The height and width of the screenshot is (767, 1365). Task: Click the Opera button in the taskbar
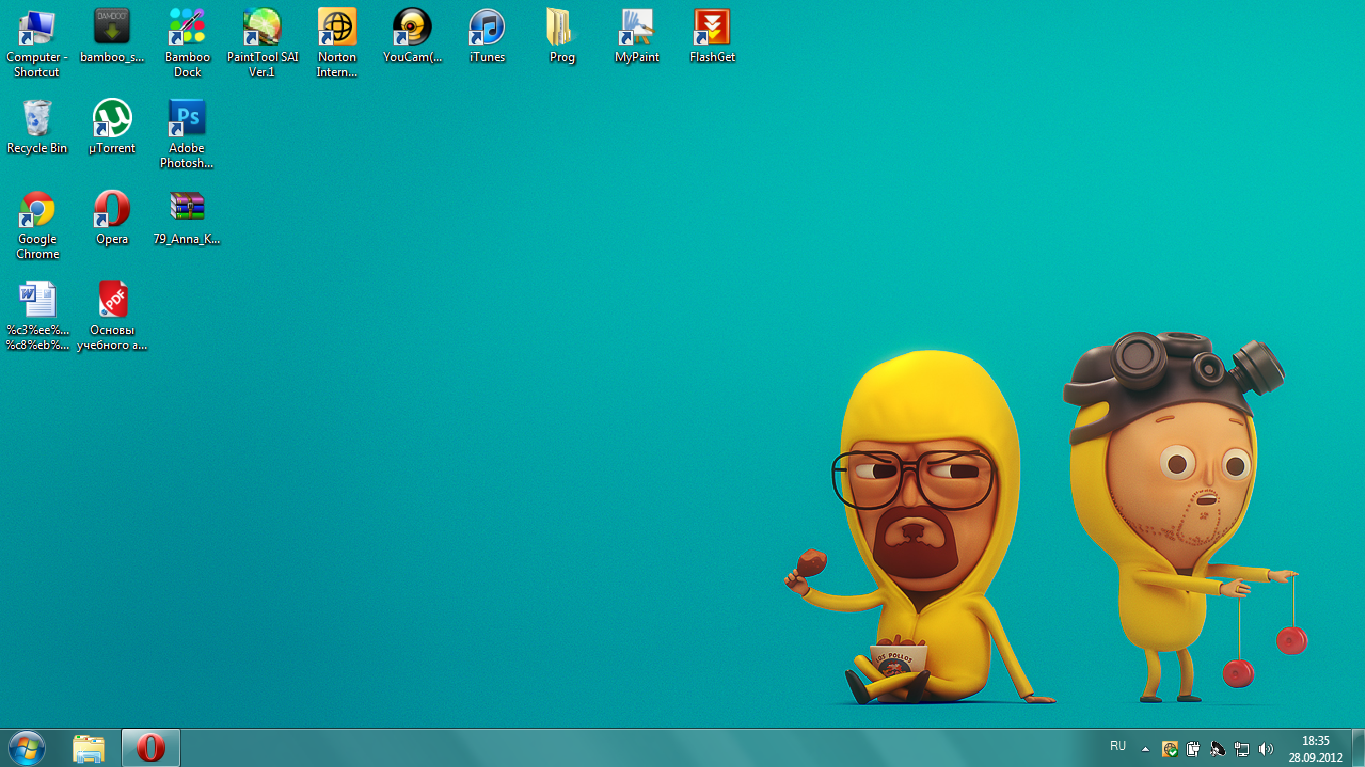point(151,748)
